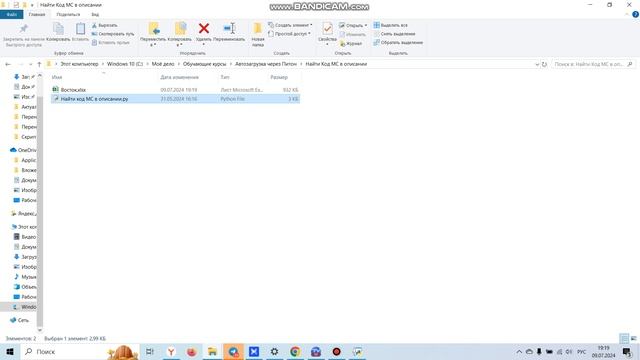The image size is (640, 360).
Task: Open Settings gear icon on the taskbar
Action: tap(274, 351)
